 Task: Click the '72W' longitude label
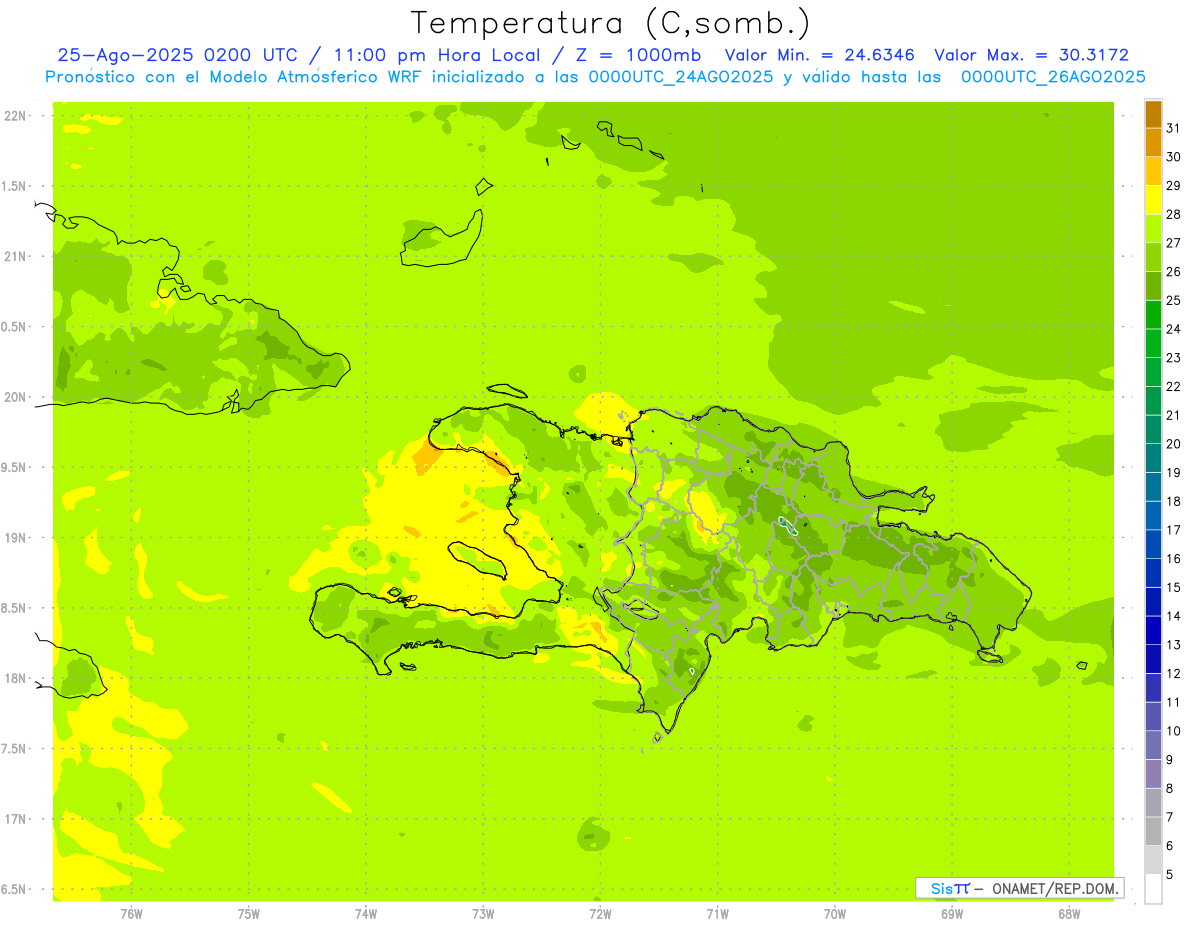(600, 914)
